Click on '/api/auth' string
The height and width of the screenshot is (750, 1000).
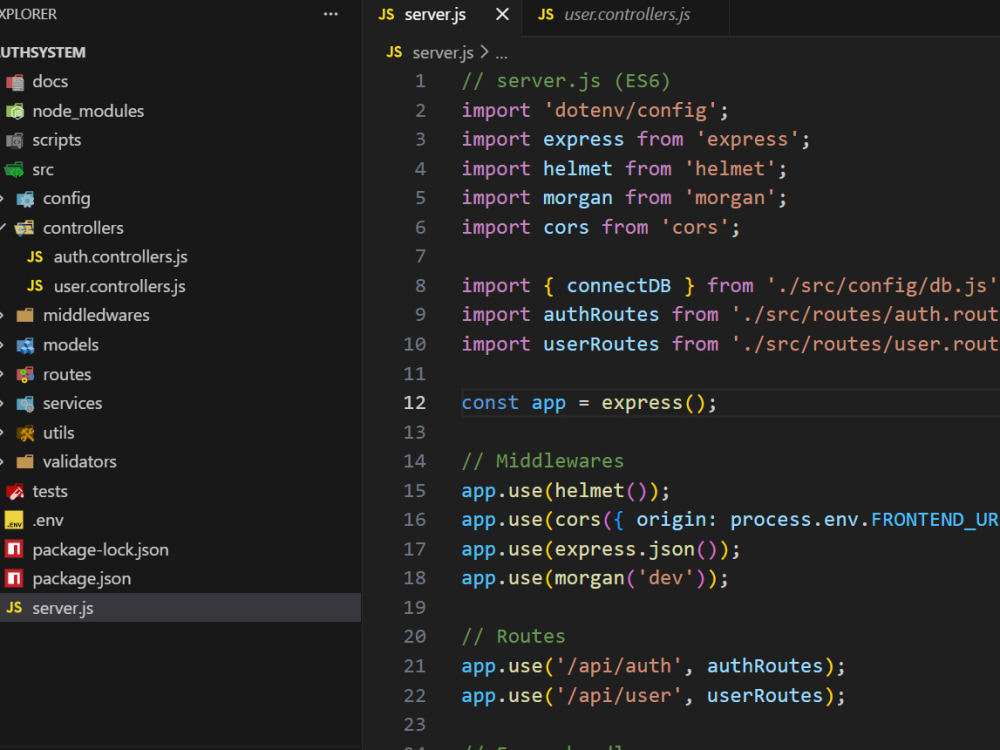pyautogui.click(x=619, y=666)
